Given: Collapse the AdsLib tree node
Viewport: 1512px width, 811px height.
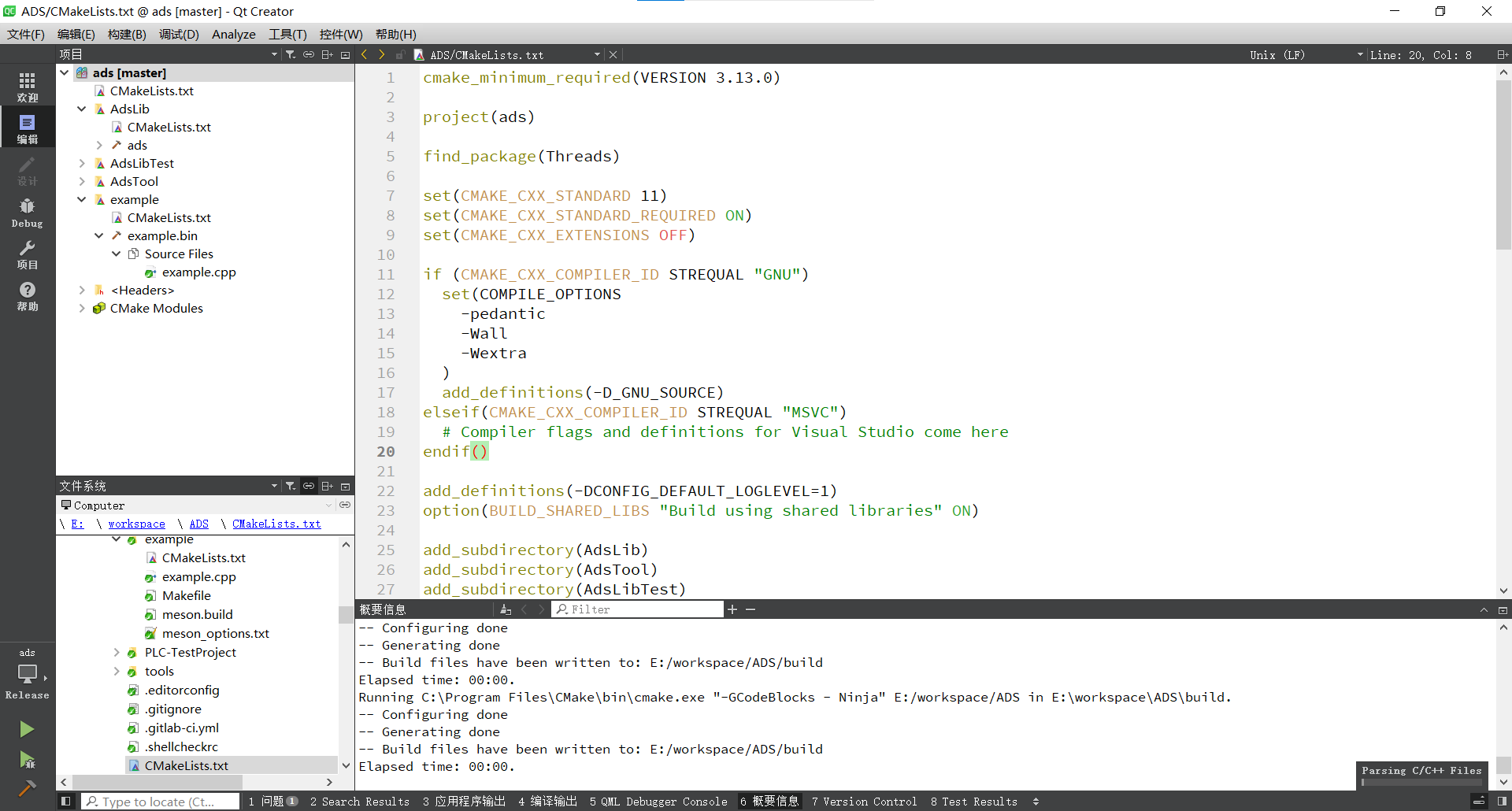Looking at the screenshot, I should coord(82,109).
